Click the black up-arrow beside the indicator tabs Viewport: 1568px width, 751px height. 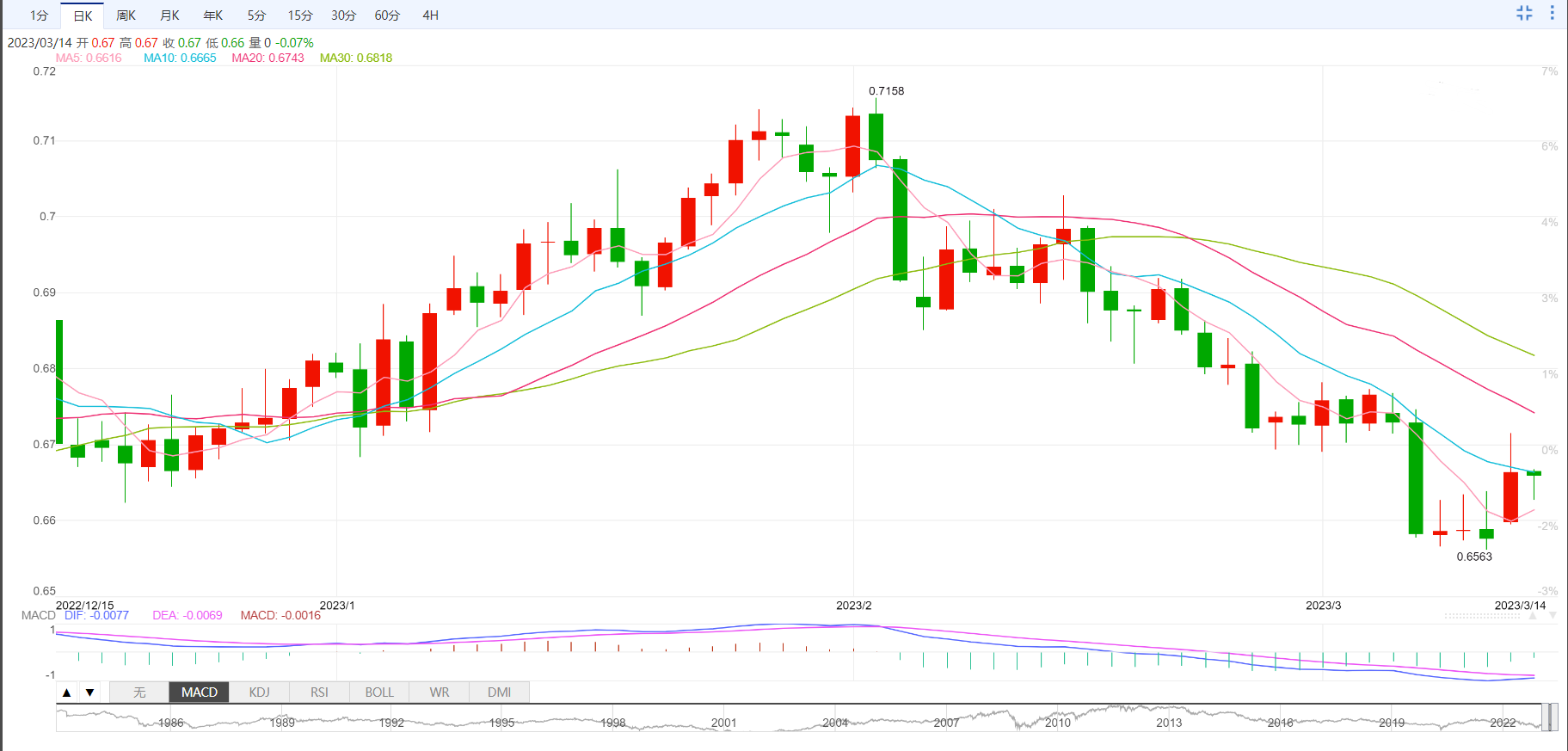67,693
